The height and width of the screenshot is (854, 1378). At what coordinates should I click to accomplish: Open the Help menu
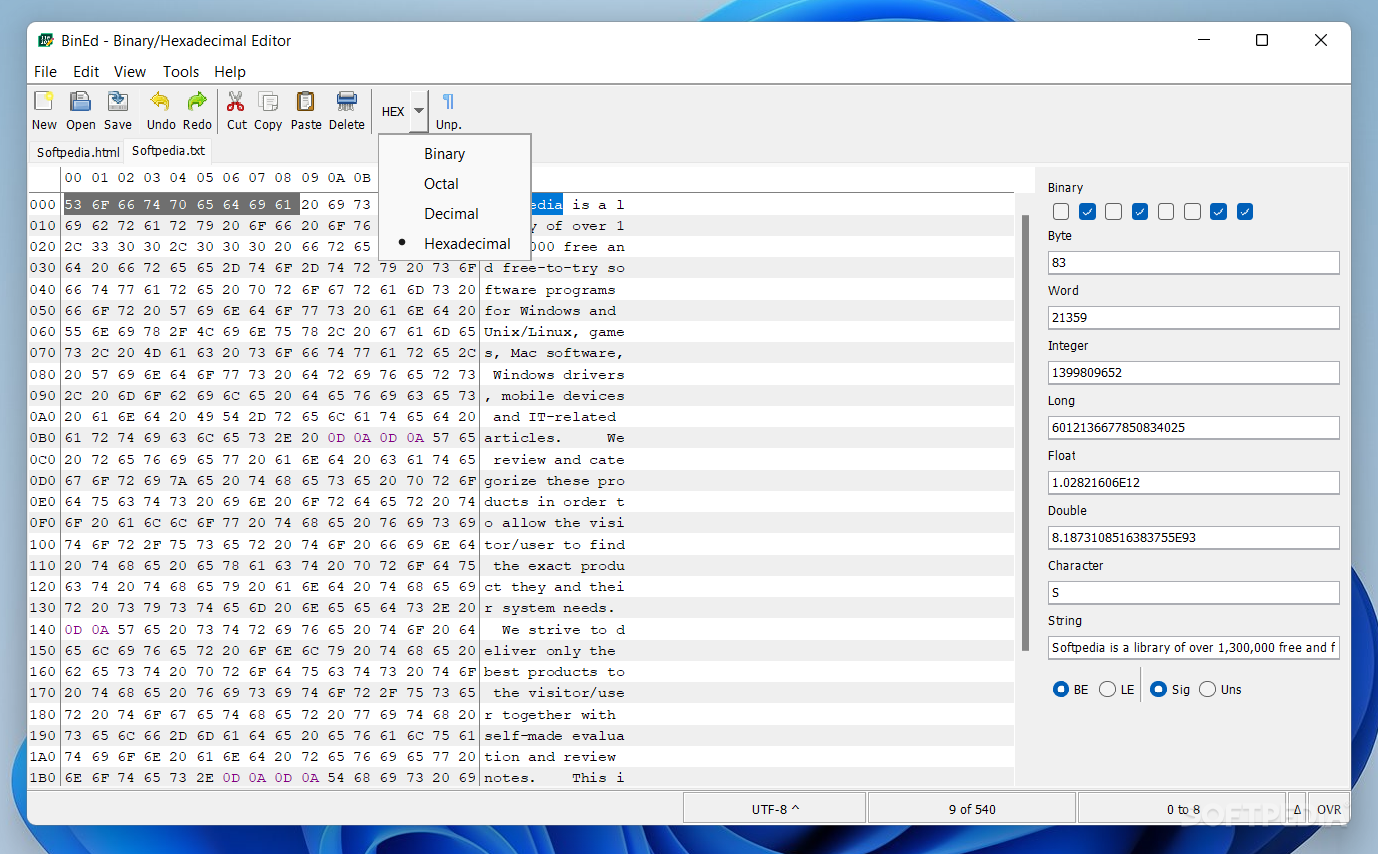point(230,72)
